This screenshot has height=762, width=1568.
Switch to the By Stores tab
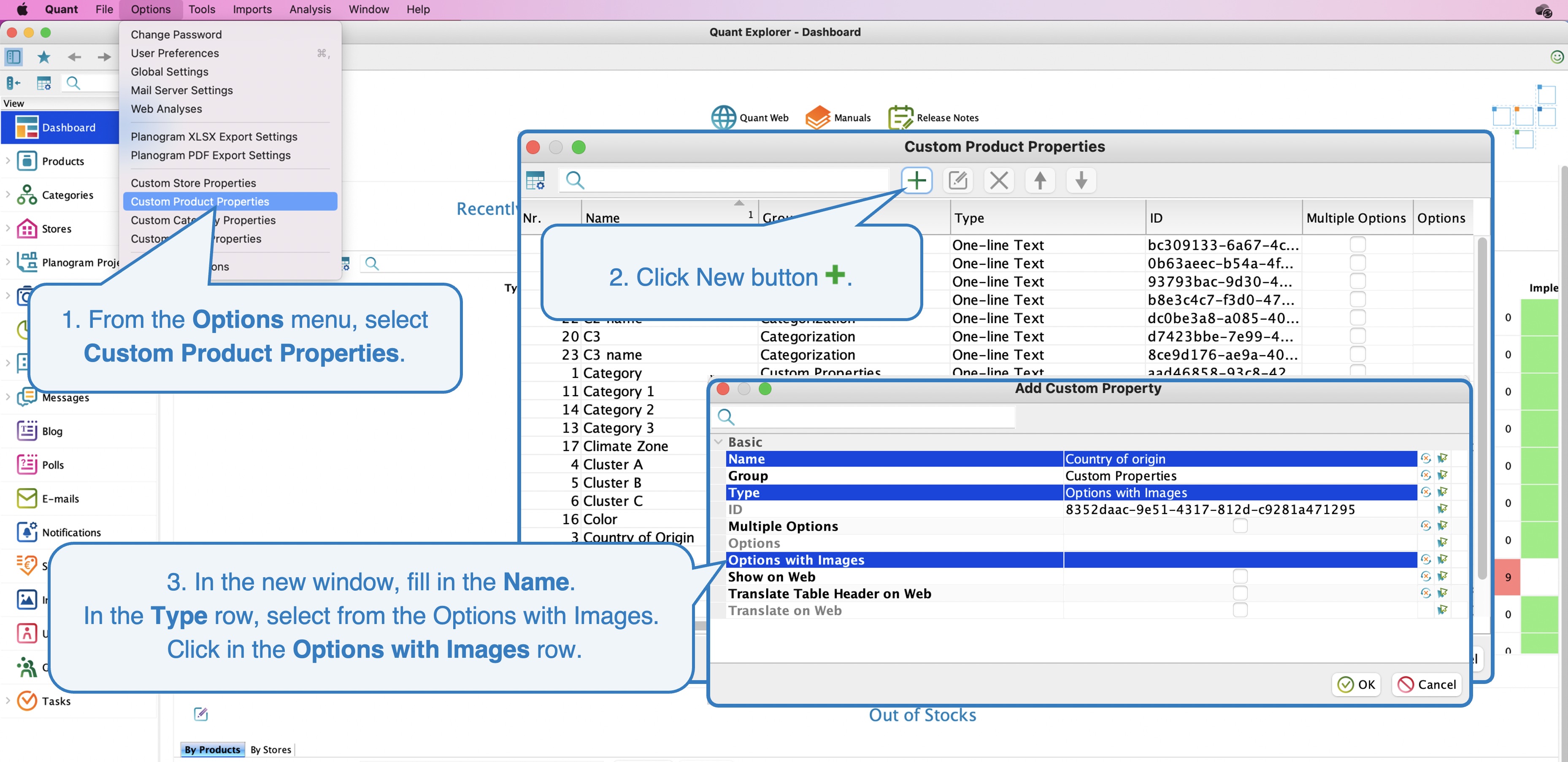click(270, 749)
